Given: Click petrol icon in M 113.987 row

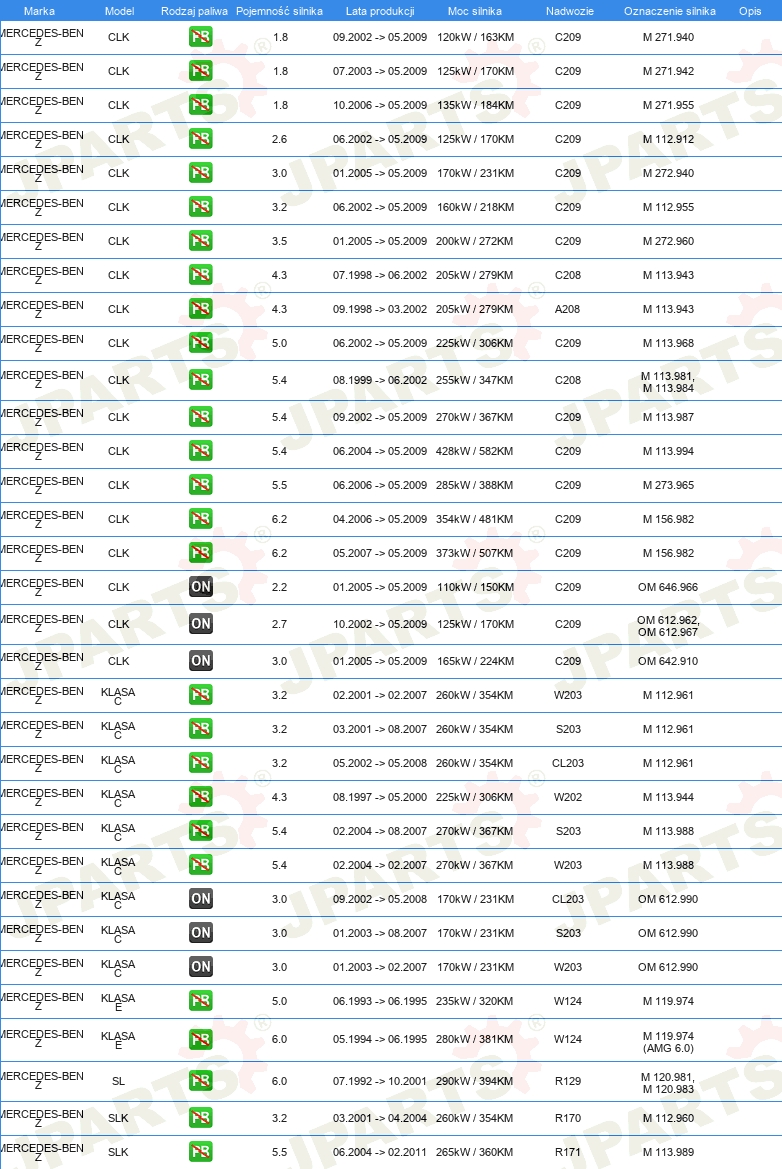Looking at the screenshot, I should [201, 417].
